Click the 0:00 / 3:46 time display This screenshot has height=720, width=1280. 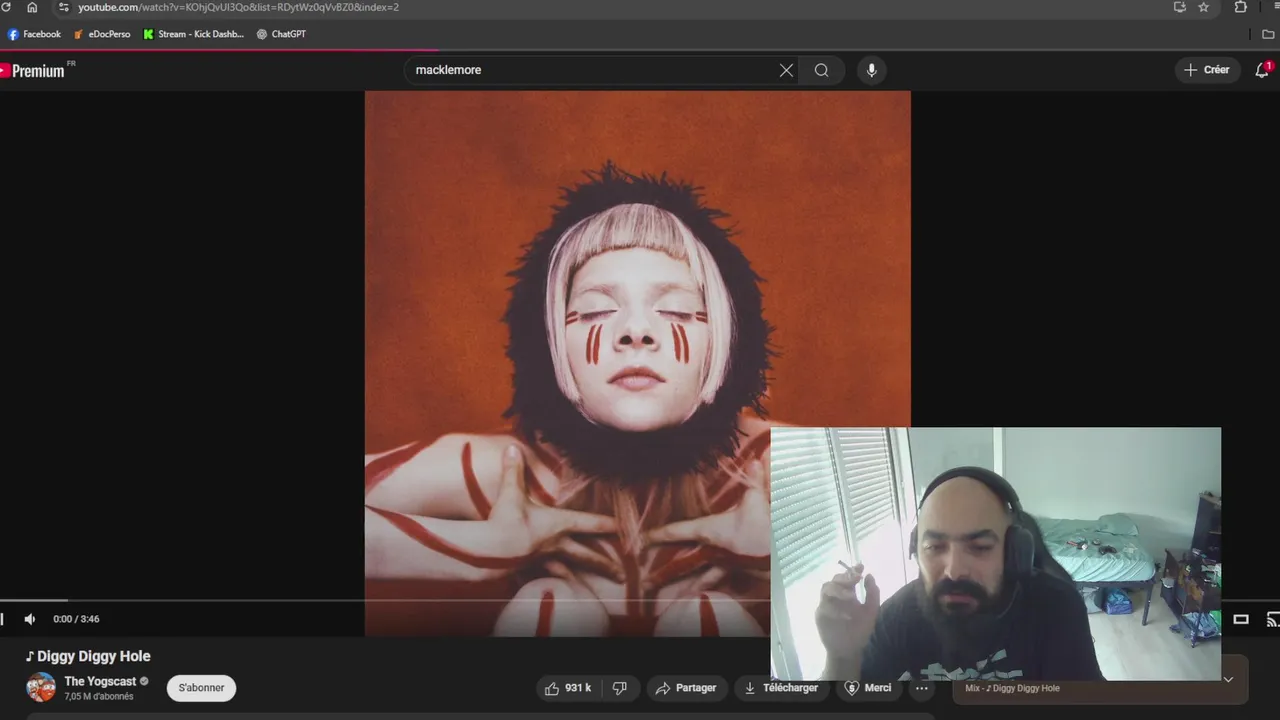76,619
